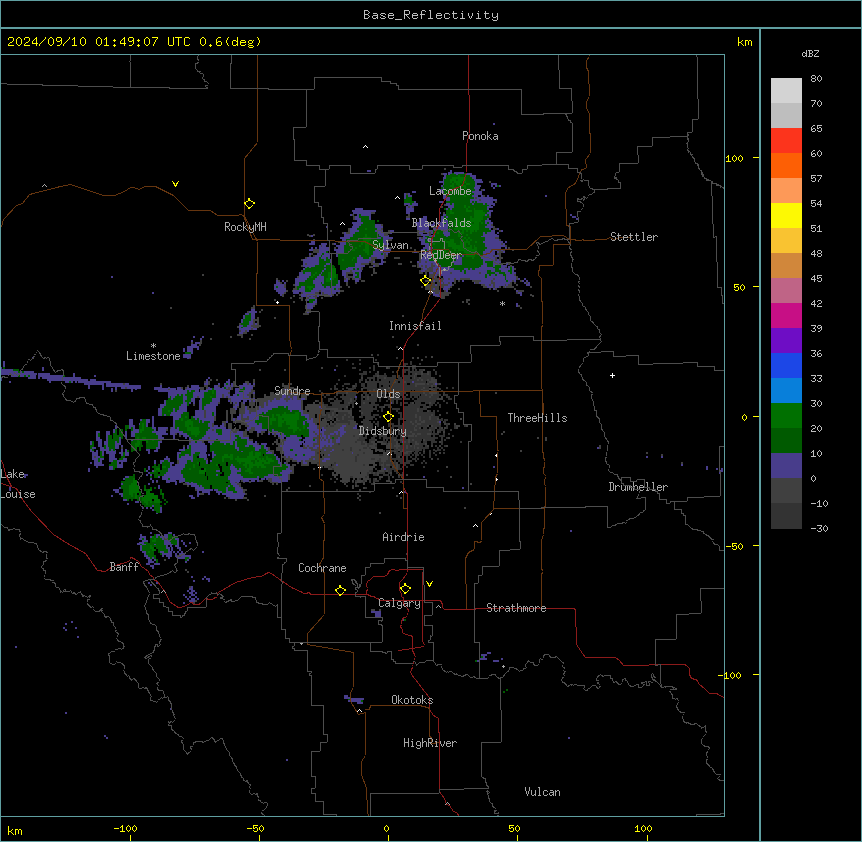Image resolution: width=862 pixels, height=842 pixels.
Task: Click the white plus marker north of Drumheller
Action: click(612, 375)
